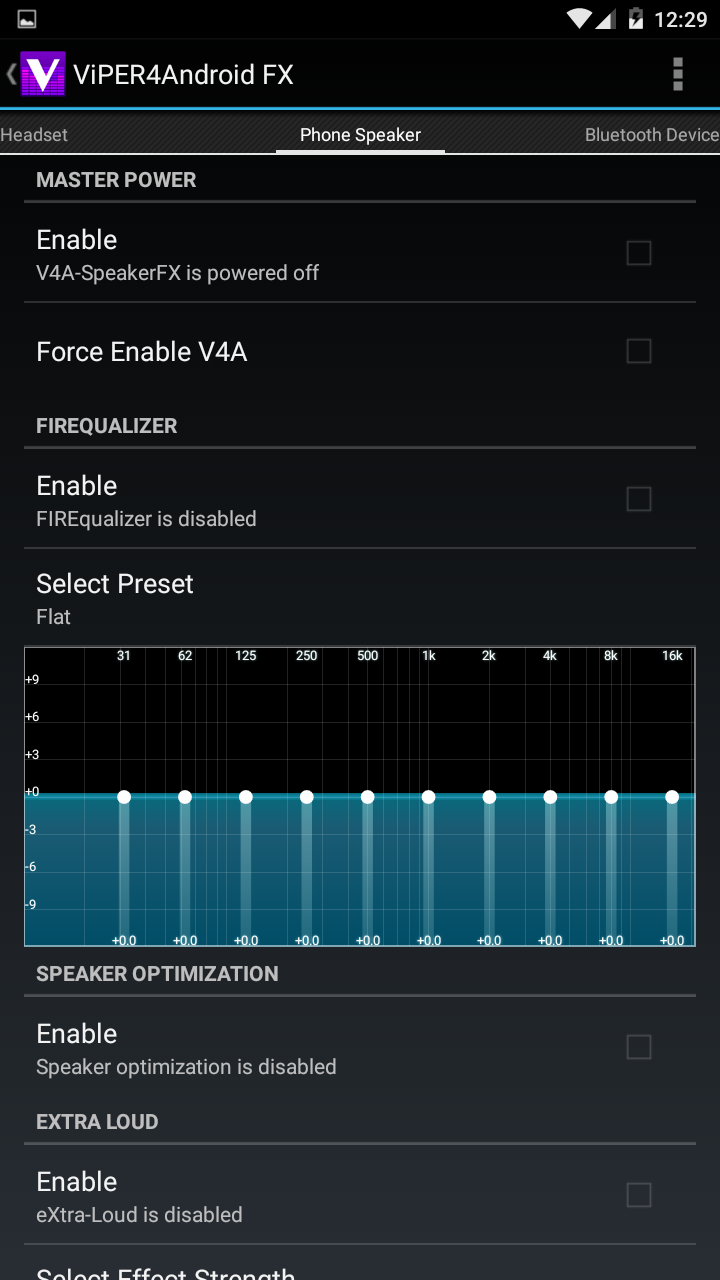Switch to the Headset tab
Viewport: 720px width, 1280px height.
pos(35,135)
